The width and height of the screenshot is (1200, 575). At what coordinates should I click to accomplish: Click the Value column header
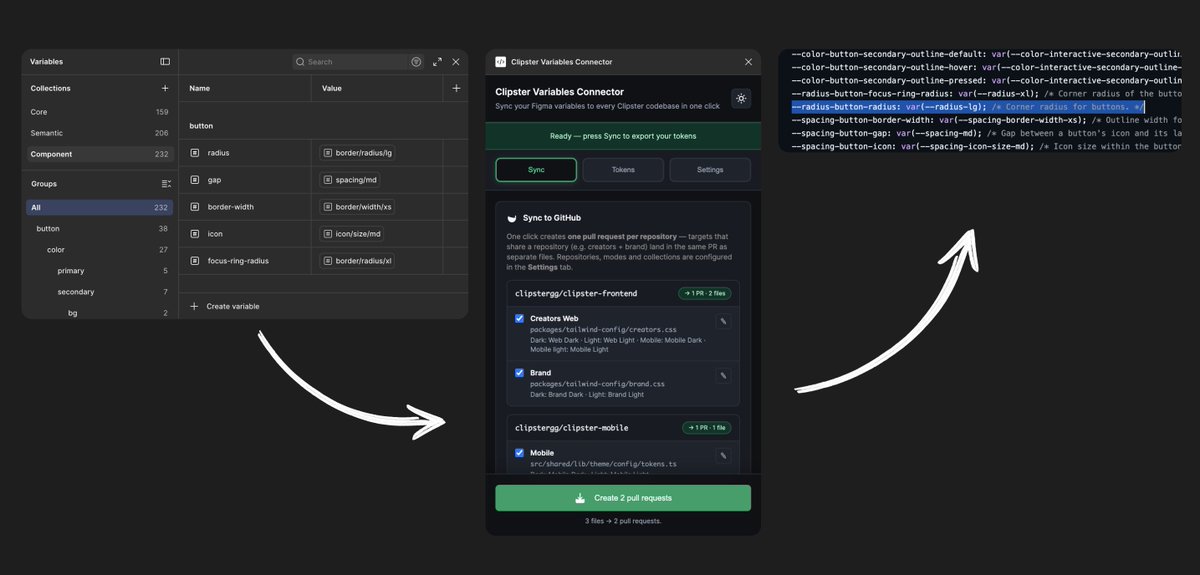[332, 88]
